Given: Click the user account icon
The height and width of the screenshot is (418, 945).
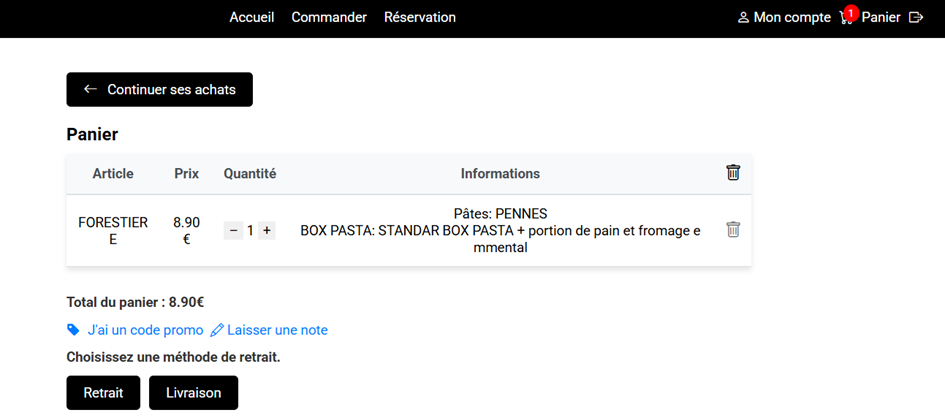Looking at the screenshot, I should tap(743, 18).
